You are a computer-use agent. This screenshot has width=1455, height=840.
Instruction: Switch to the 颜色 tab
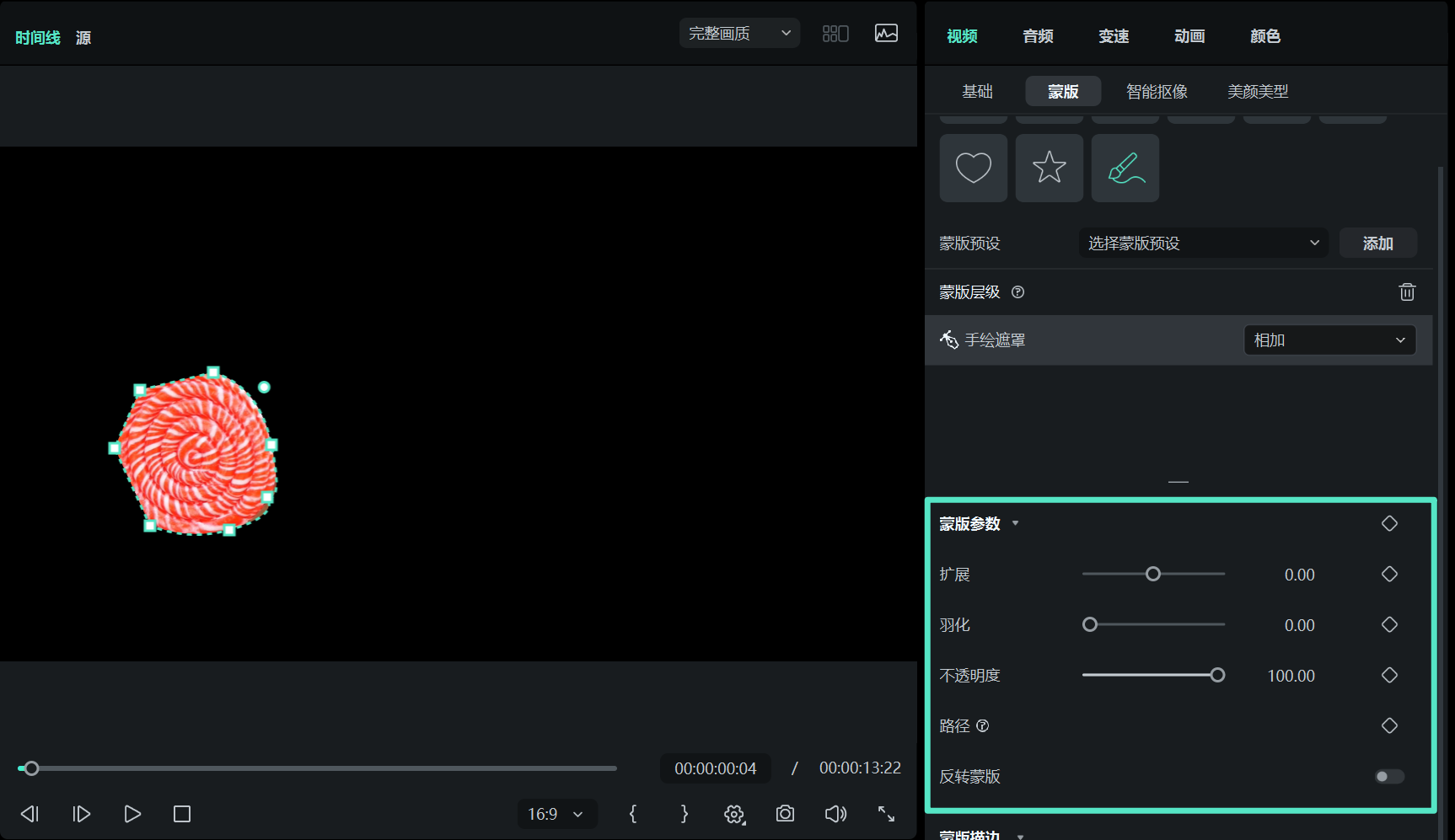(1265, 36)
